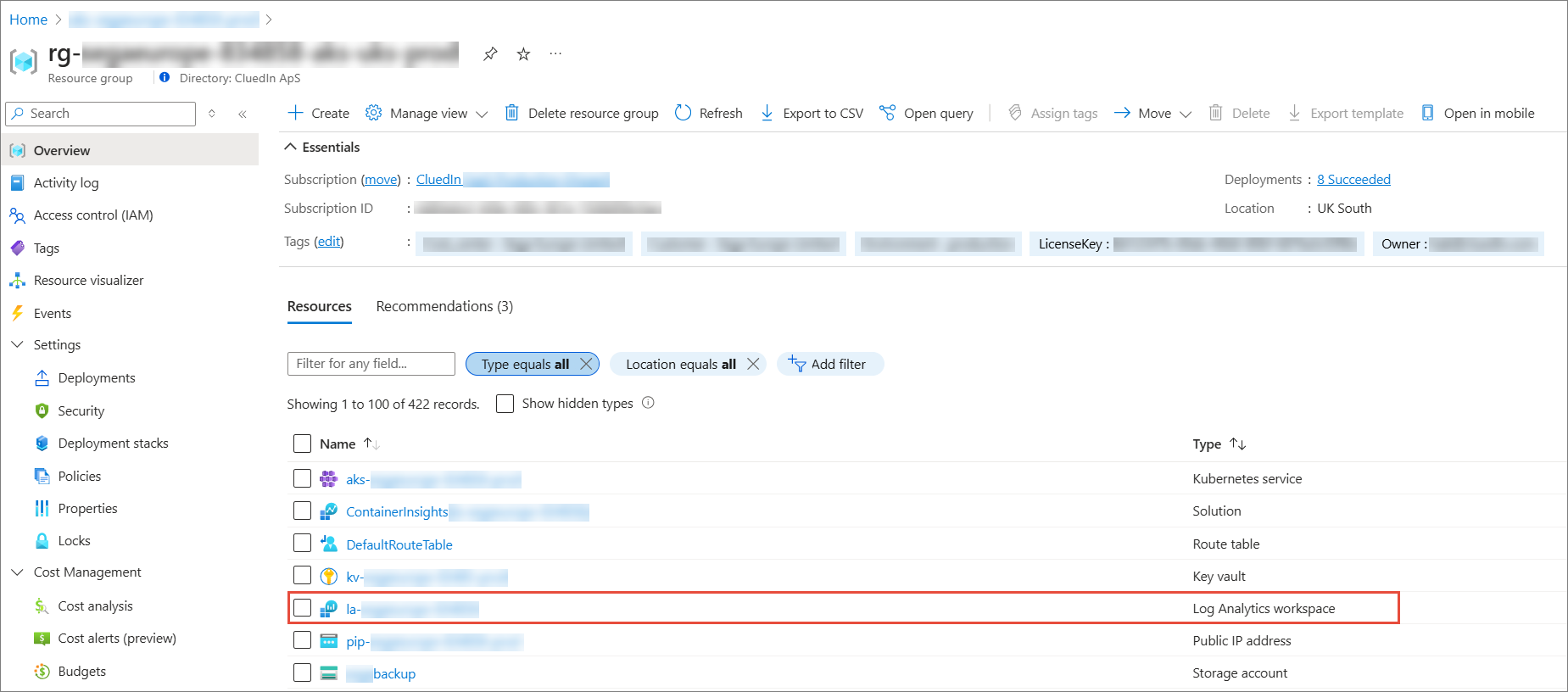Open Cost alerts (preview)
This screenshot has height=692, width=1568.
117,638
